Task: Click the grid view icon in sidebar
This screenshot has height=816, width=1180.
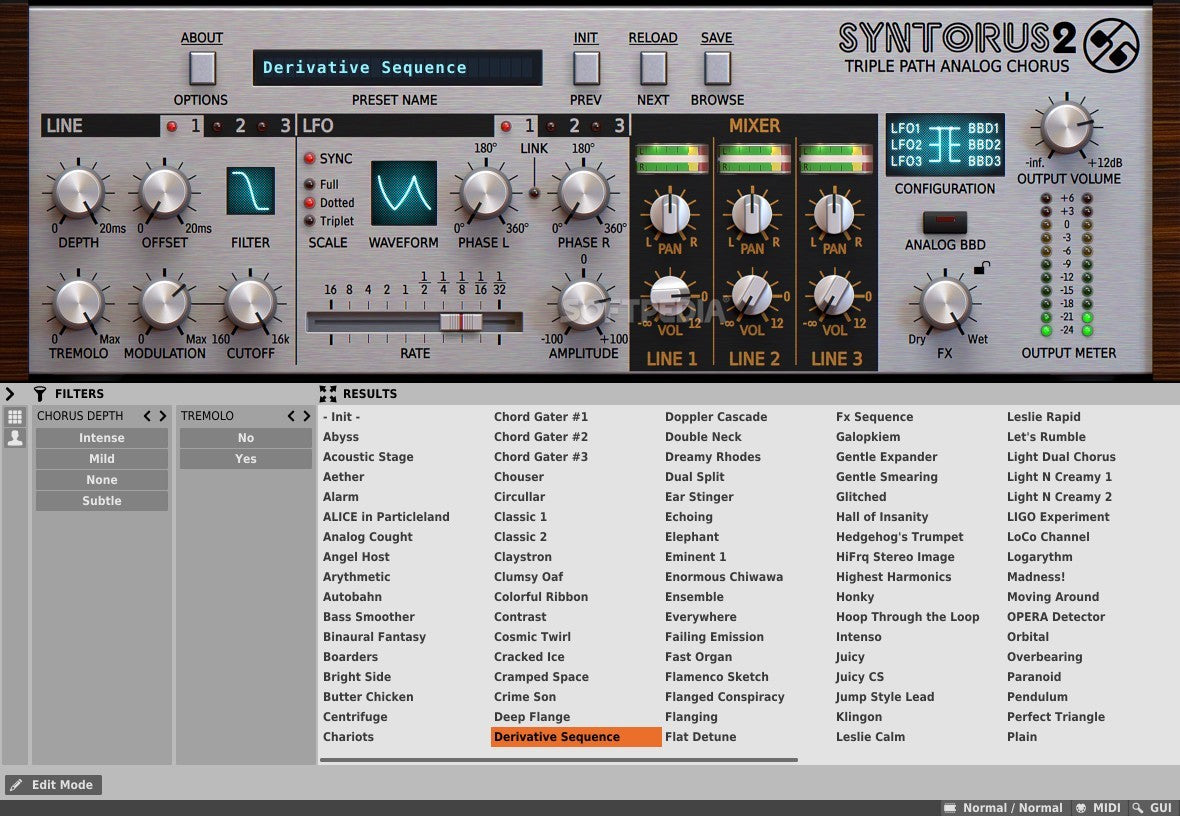Action: 15,417
